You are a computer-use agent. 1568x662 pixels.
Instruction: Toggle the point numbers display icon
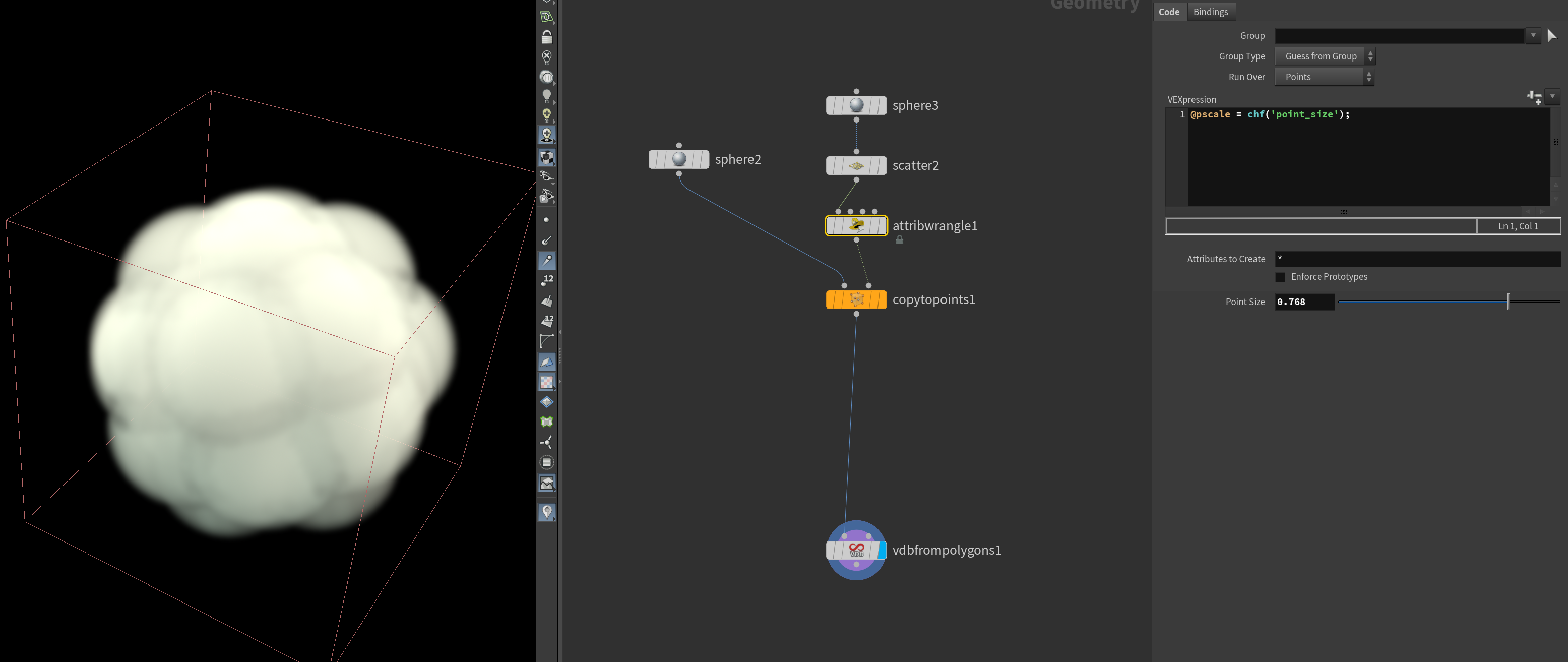(x=547, y=280)
